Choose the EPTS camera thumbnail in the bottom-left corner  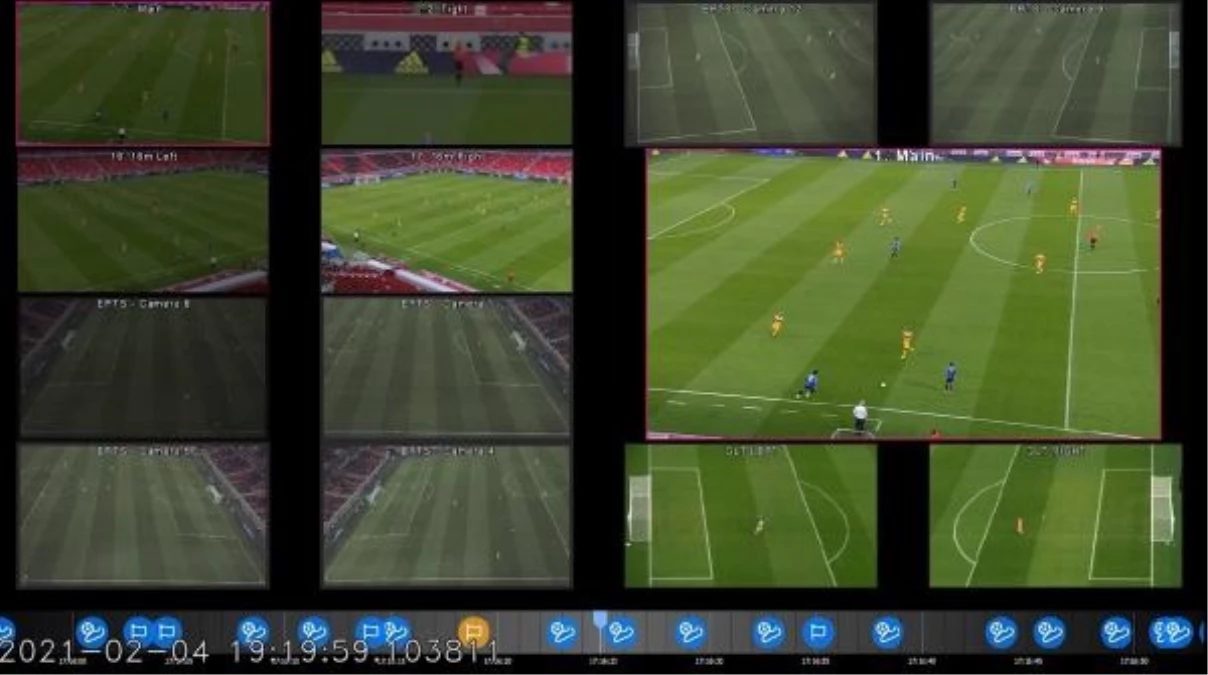[x=143, y=516]
